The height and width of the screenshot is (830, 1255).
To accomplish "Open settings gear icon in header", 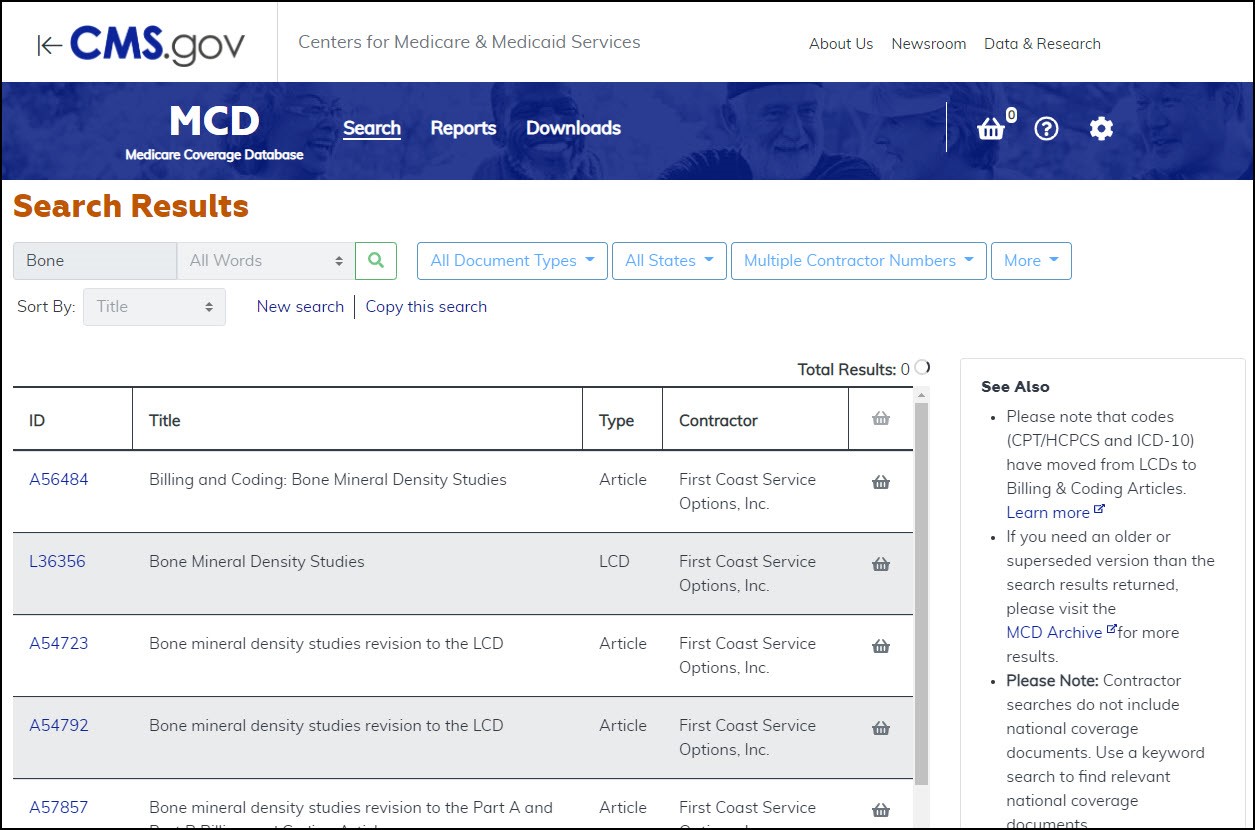I will [x=1101, y=129].
